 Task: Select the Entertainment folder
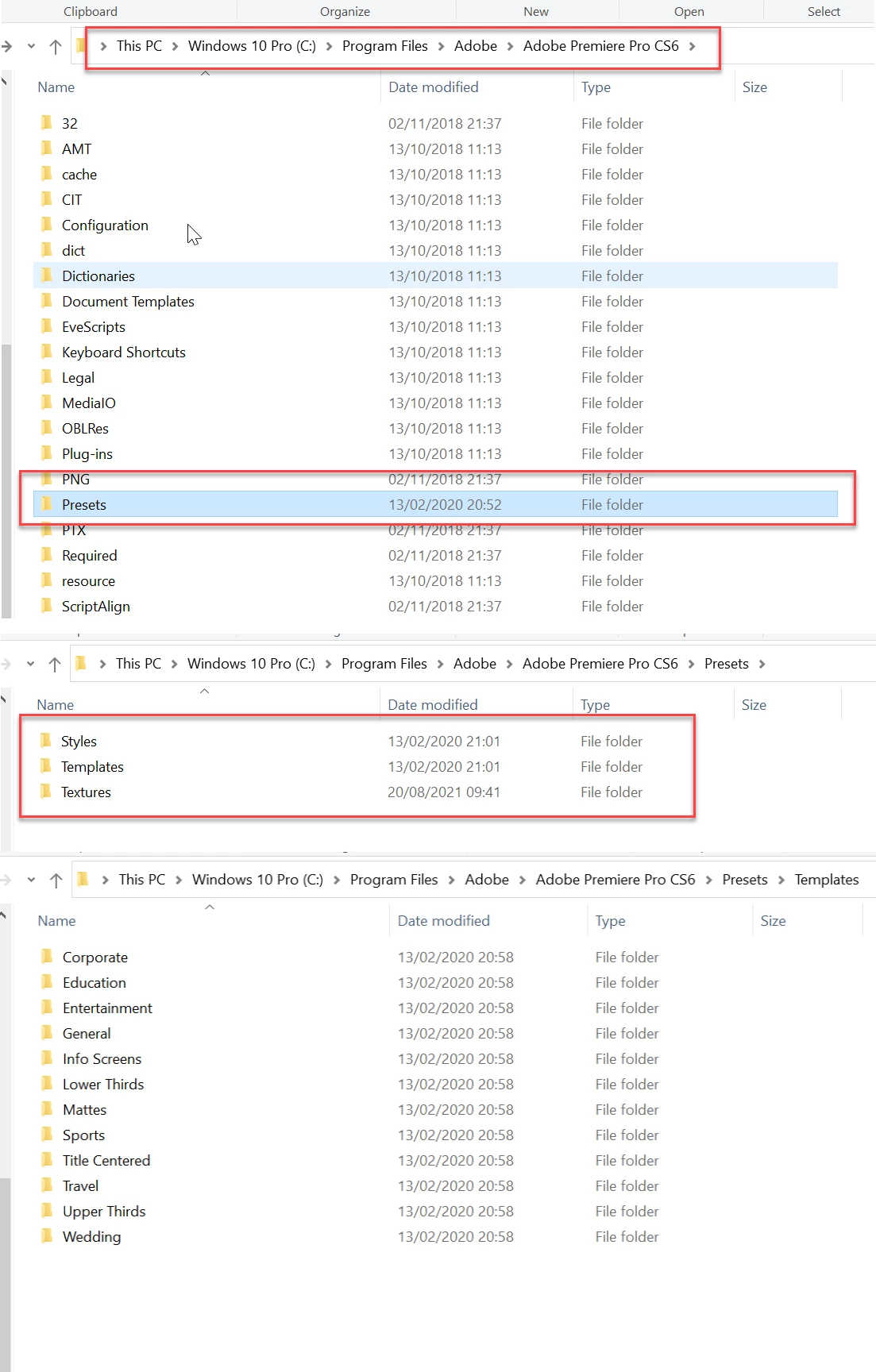coord(107,1008)
